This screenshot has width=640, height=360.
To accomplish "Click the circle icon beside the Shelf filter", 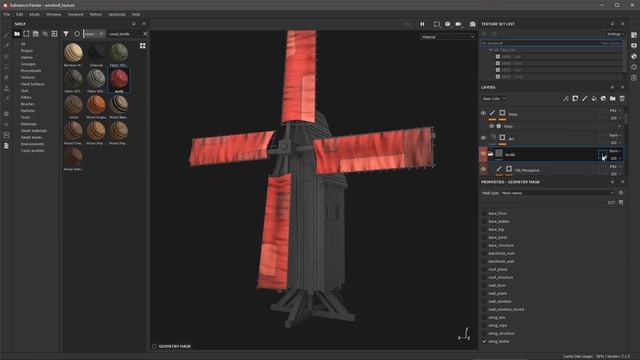I will 77,34.
